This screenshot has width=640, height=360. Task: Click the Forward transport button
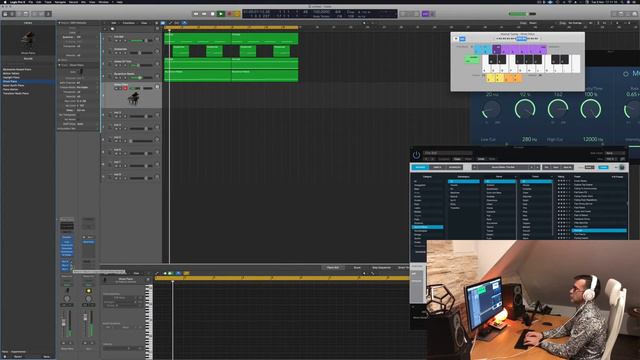(204, 14)
